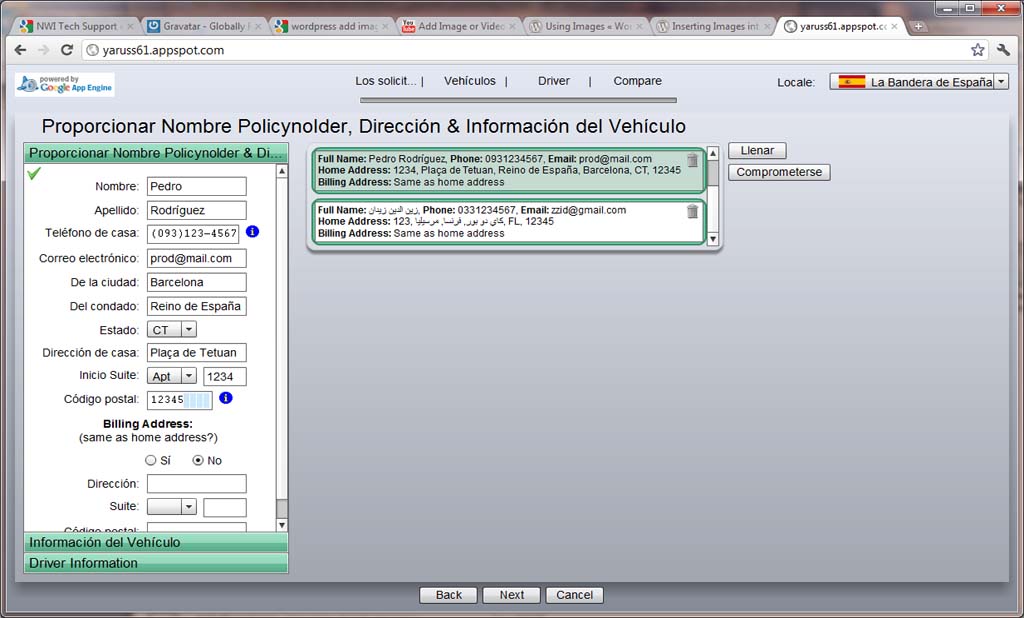The width and height of the screenshot is (1024, 618).
Task: Click the browser wrench settings icon
Action: click(x=1003, y=50)
